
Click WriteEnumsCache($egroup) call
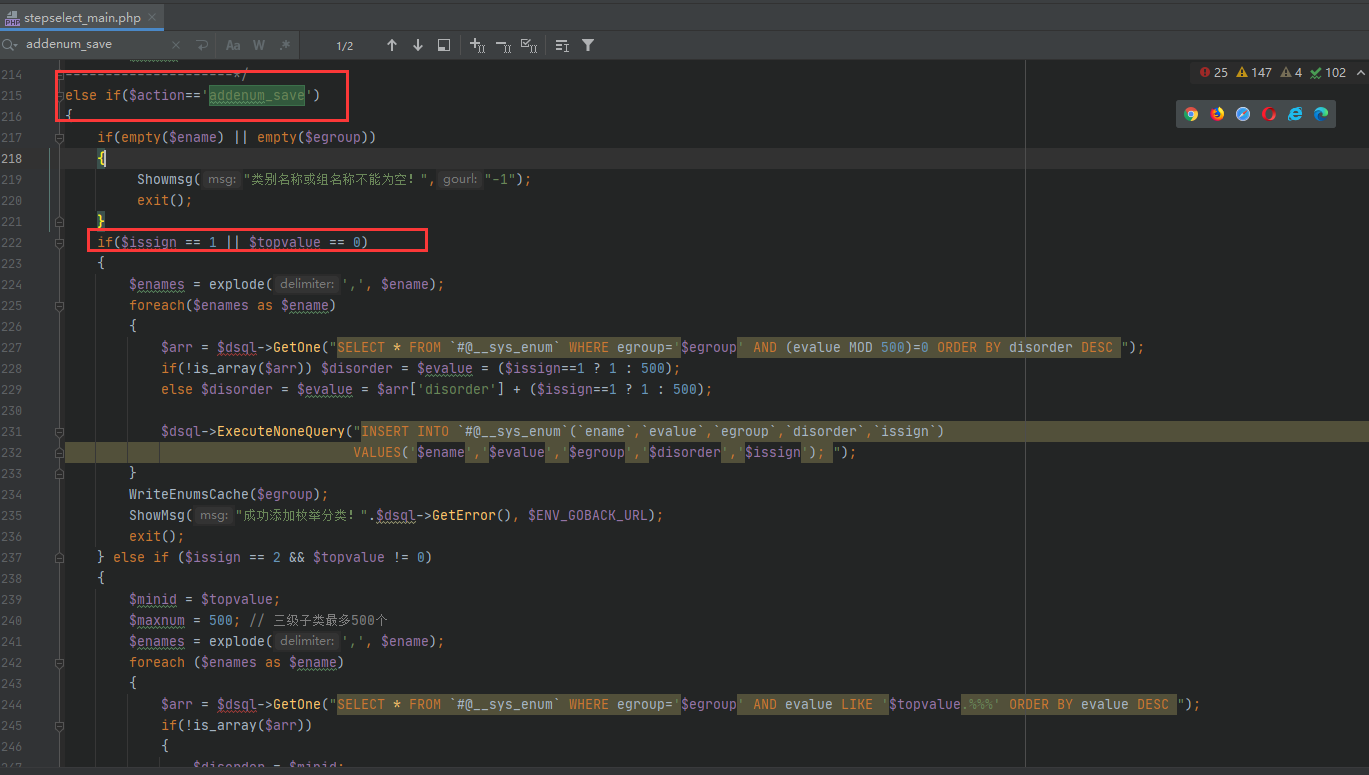pos(228,494)
